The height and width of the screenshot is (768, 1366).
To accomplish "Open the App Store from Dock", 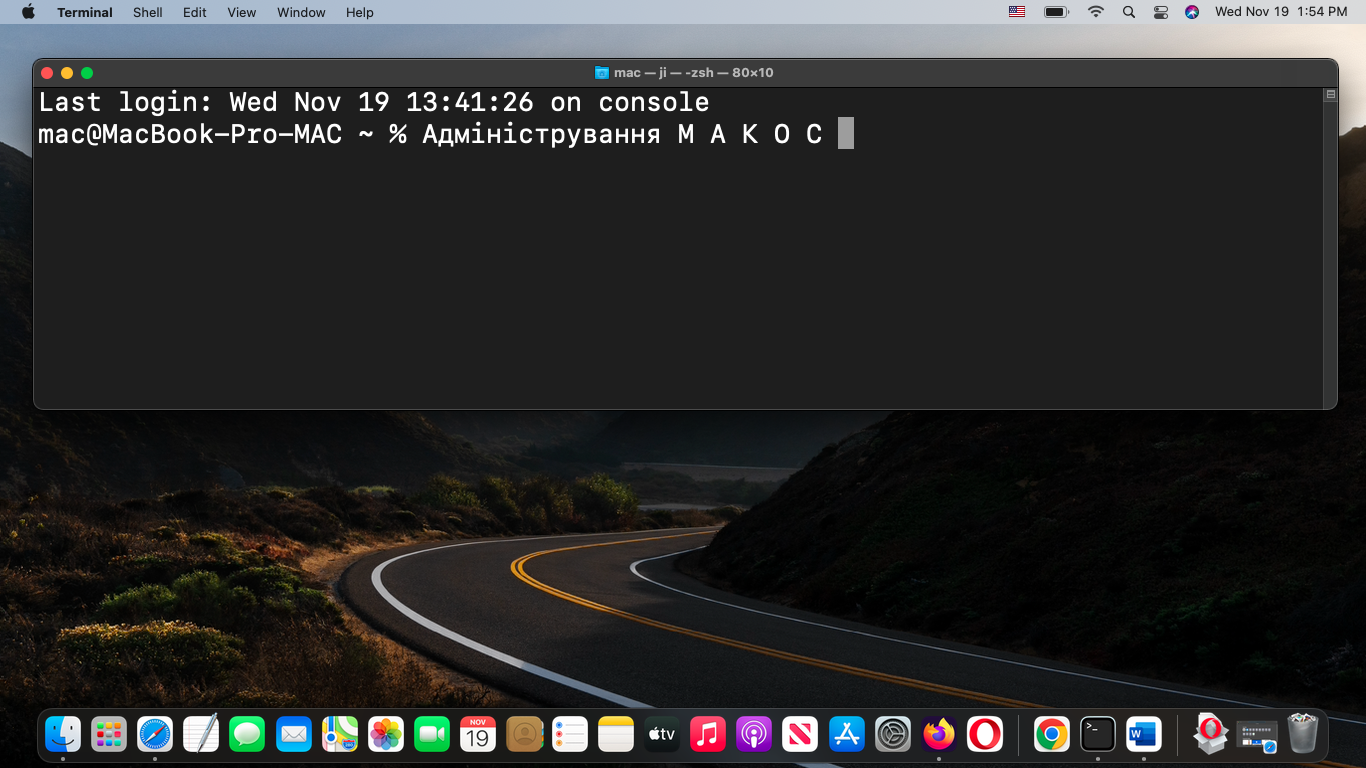I will (847, 735).
